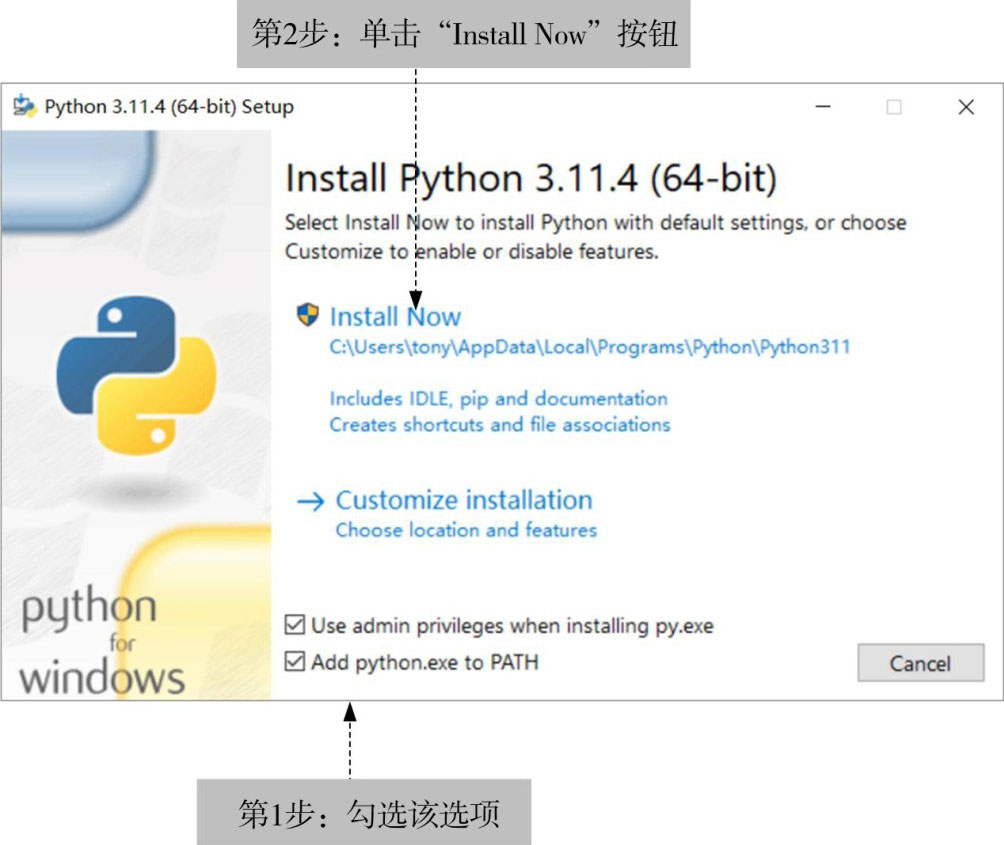Toggle Use admin privileges when installing py.exe checkbox
1004x845 pixels.
[x=295, y=625]
